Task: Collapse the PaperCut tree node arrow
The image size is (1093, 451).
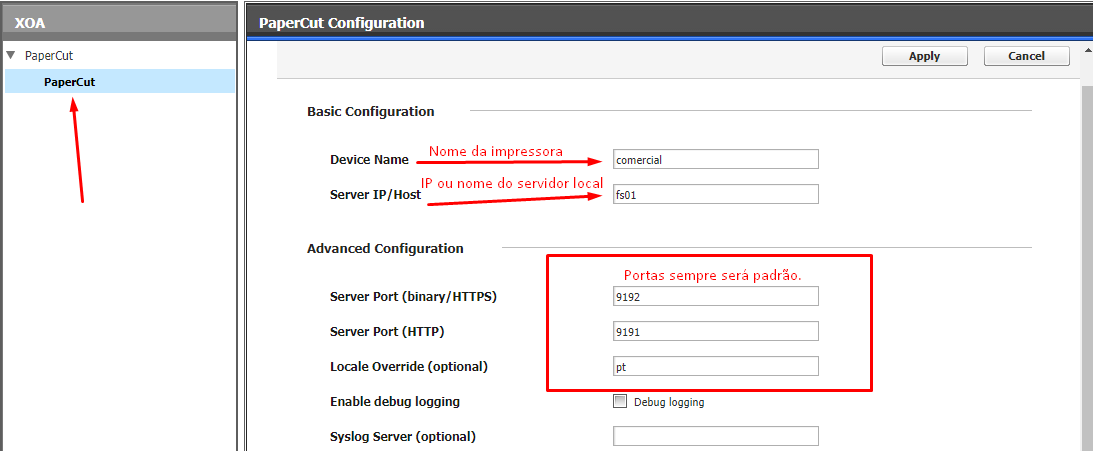Action: 10,54
